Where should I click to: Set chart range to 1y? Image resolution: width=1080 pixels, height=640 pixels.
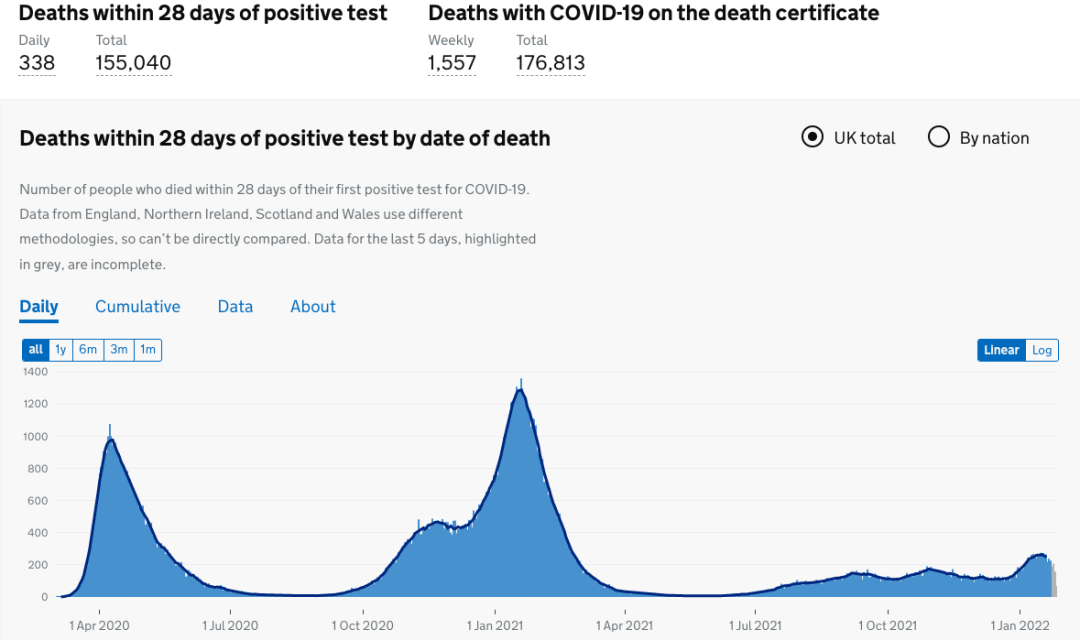(61, 350)
